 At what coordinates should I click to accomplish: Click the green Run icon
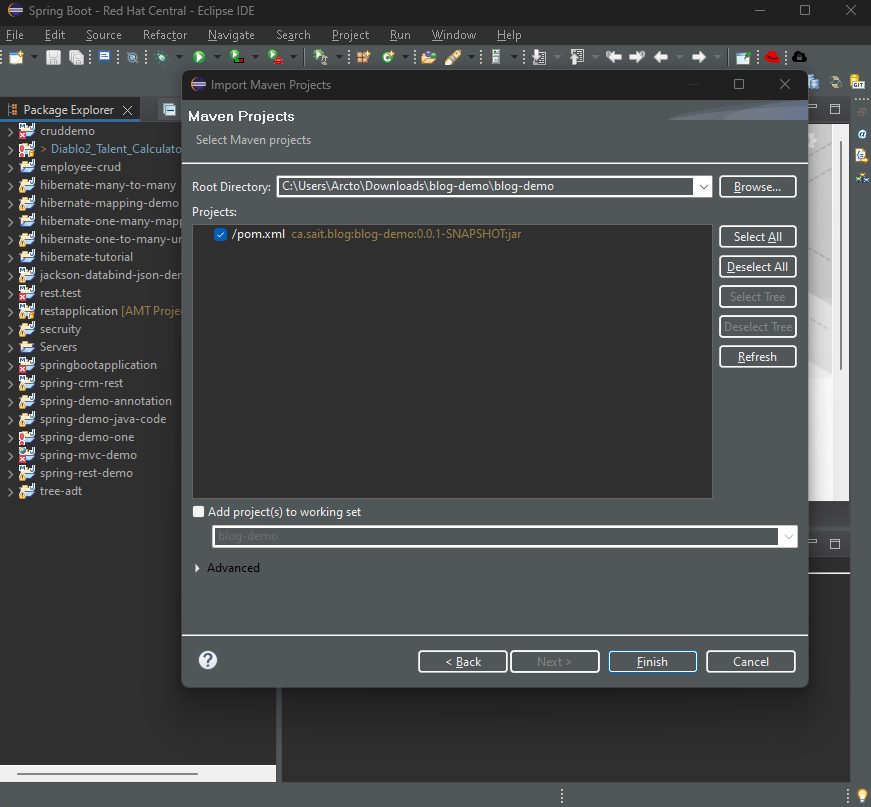pyautogui.click(x=199, y=57)
